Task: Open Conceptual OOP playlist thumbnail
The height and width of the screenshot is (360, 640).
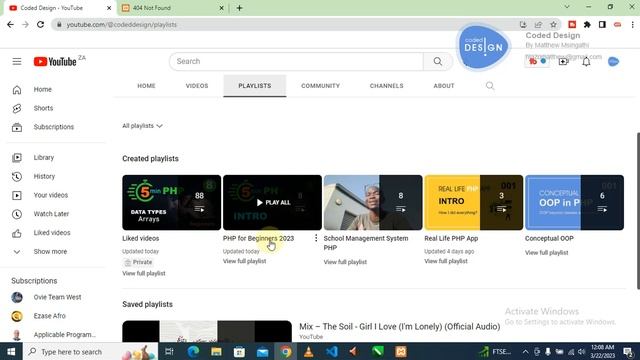Action: click(x=574, y=202)
